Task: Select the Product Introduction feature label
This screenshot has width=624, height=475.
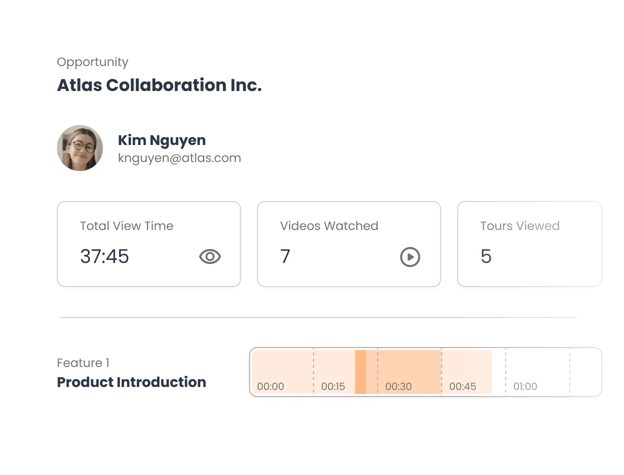Action: coord(131,382)
